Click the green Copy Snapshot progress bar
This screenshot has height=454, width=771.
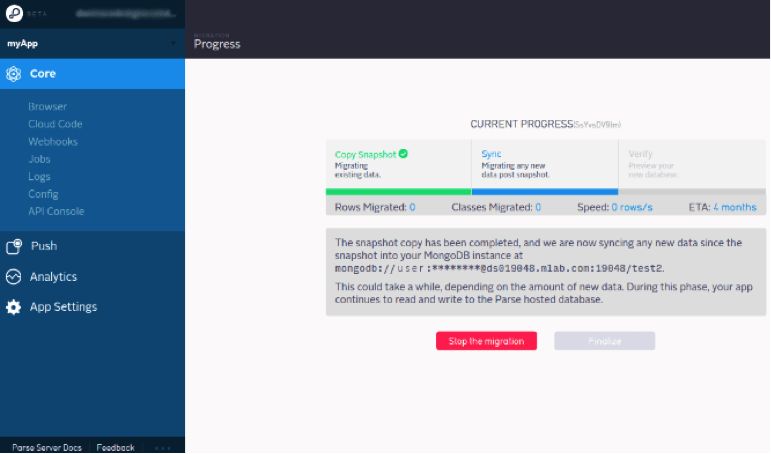(398, 192)
